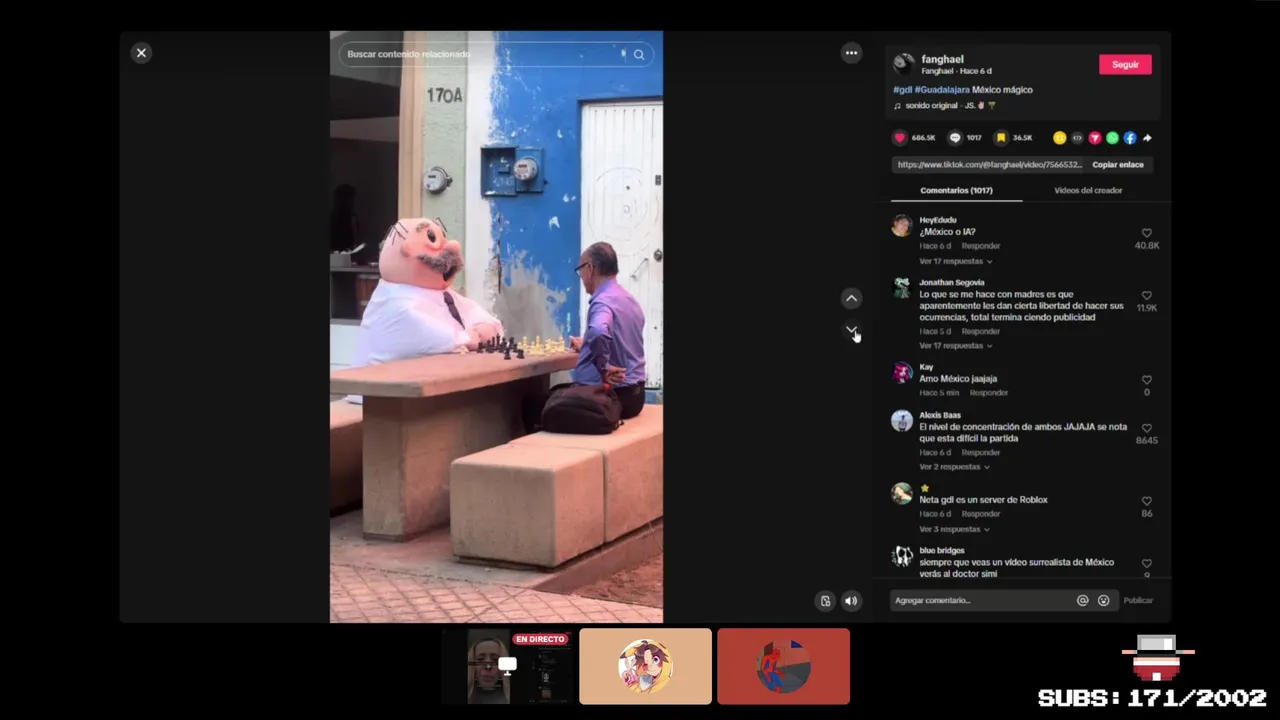The width and height of the screenshot is (1280, 720).
Task: Click the TikTok video URL text
Action: tap(989, 165)
